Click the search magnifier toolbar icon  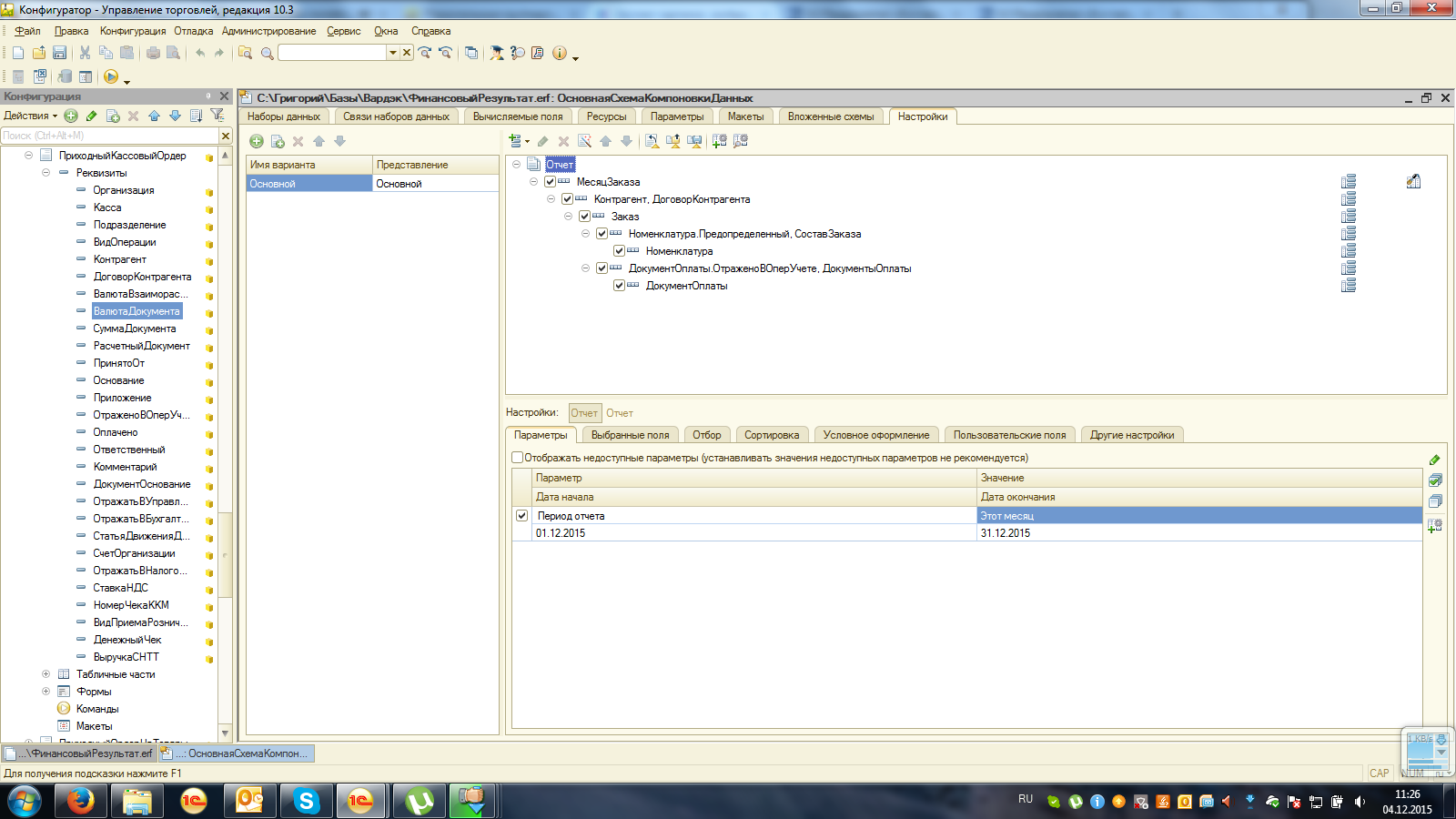tap(267, 53)
